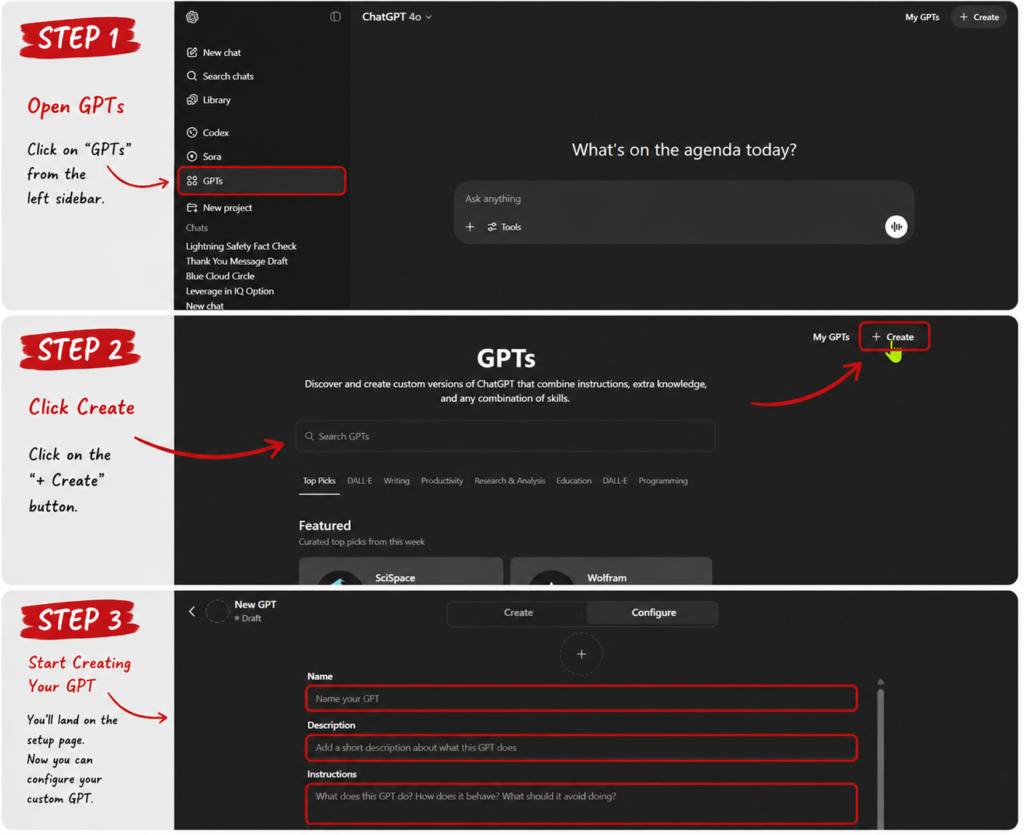This screenshot has width=1024, height=835.
Task: Start a New chat from the sidebar top
Action: 214,52
